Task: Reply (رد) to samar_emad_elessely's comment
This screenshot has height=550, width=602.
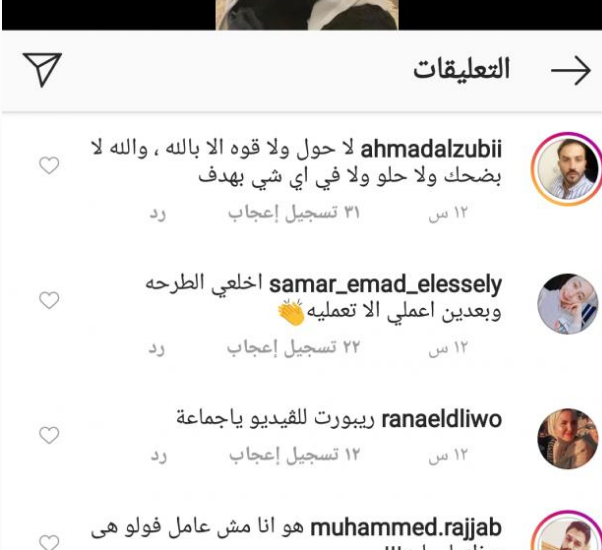Action: click(x=157, y=348)
